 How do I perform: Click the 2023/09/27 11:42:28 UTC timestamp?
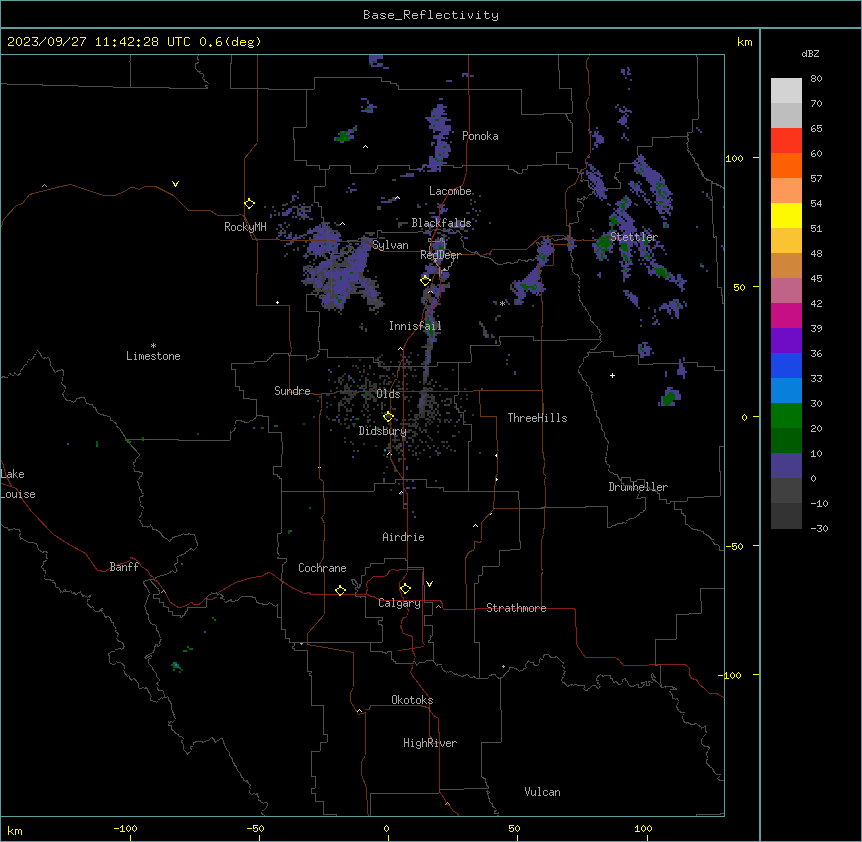[x=99, y=42]
